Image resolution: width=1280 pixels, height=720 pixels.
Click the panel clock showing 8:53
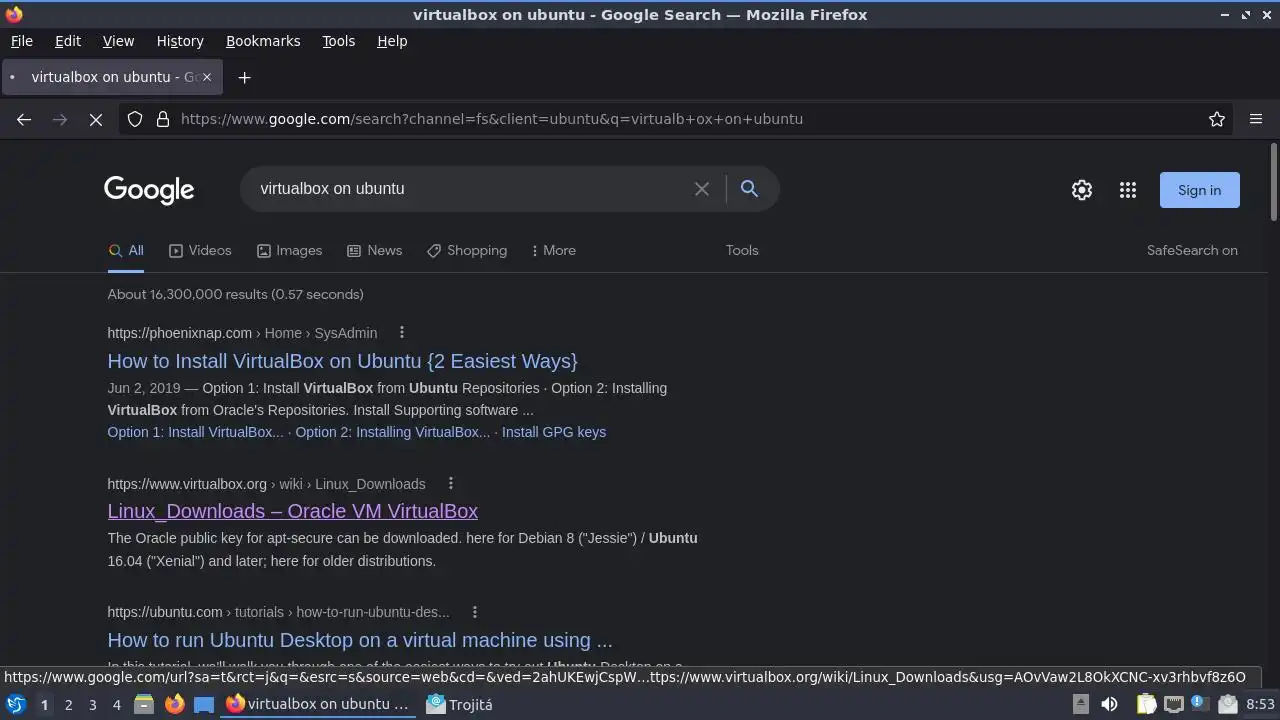[1260, 704]
